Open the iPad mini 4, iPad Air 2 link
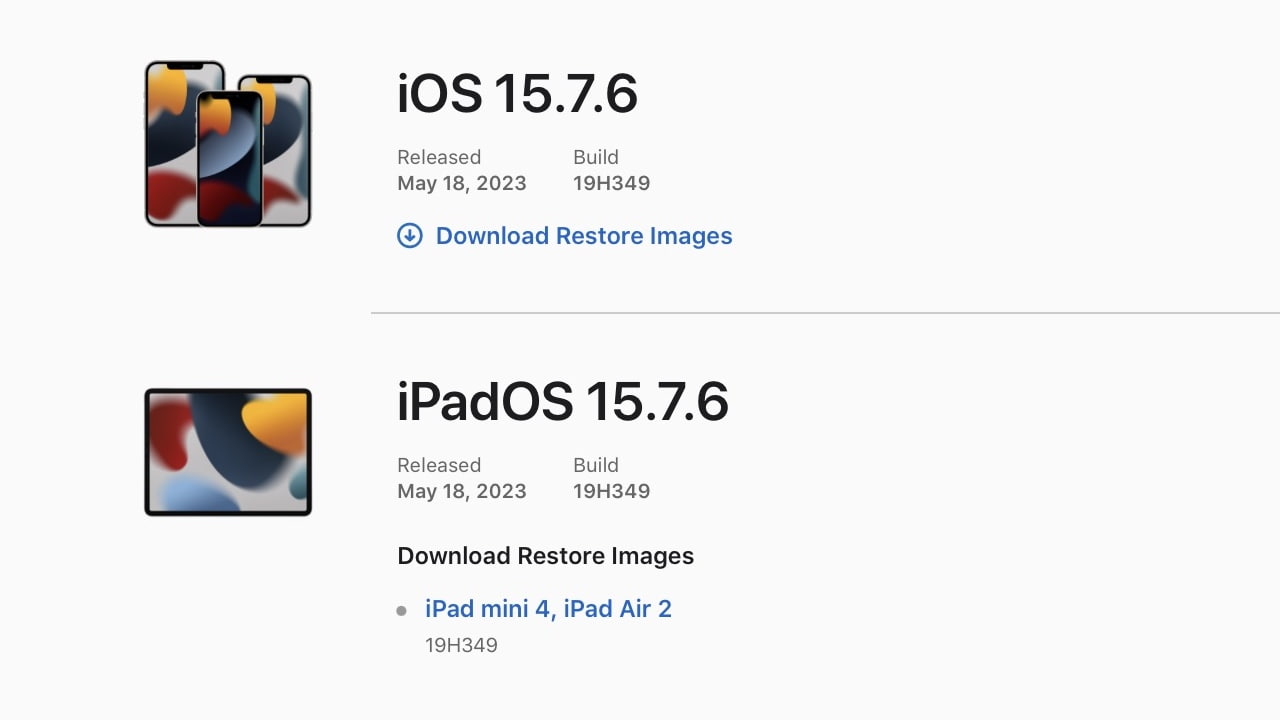Image resolution: width=1280 pixels, height=720 pixels. pos(548,609)
